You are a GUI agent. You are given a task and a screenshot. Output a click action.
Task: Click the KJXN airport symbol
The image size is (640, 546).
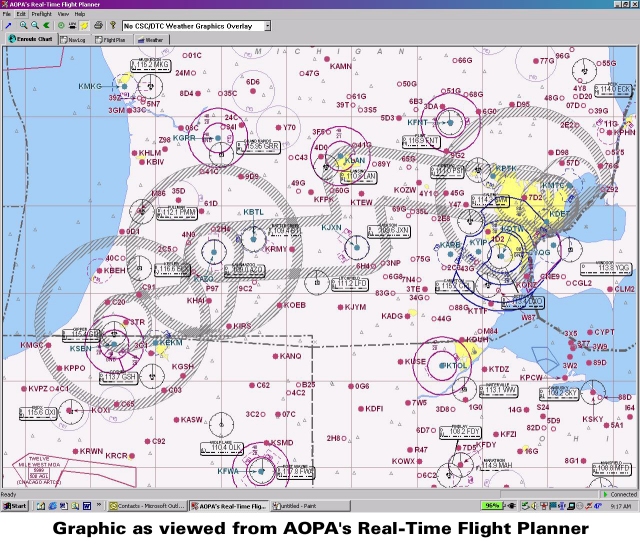tap(357, 247)
